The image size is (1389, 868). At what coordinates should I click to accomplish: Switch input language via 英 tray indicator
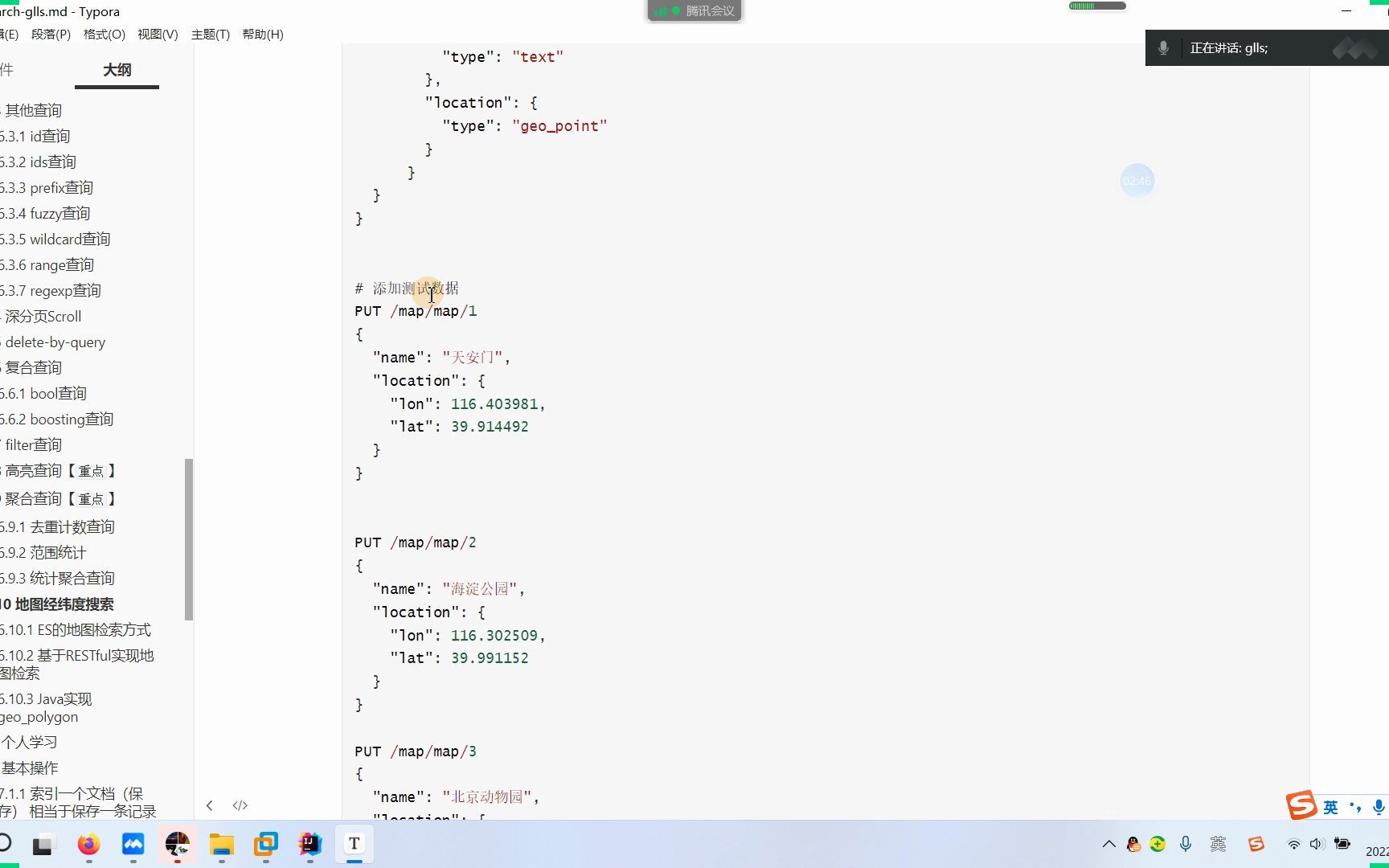1218,844
